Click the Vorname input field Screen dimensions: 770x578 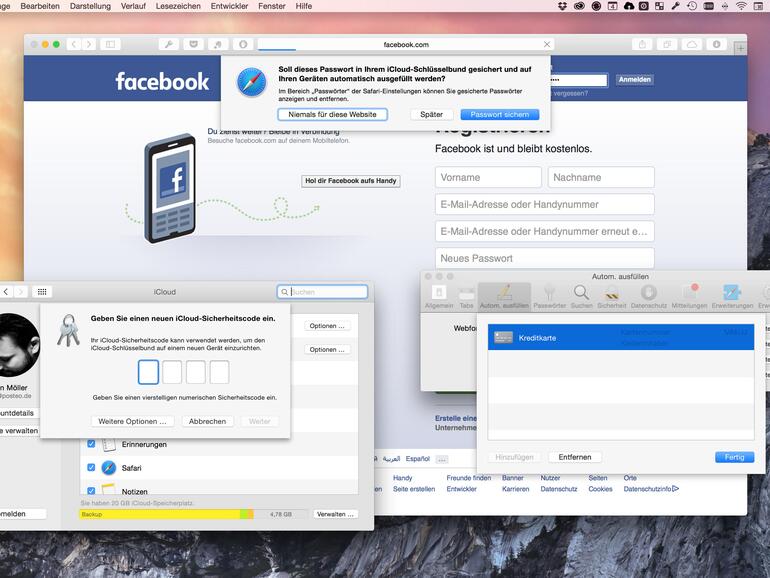tap(487, 178)
